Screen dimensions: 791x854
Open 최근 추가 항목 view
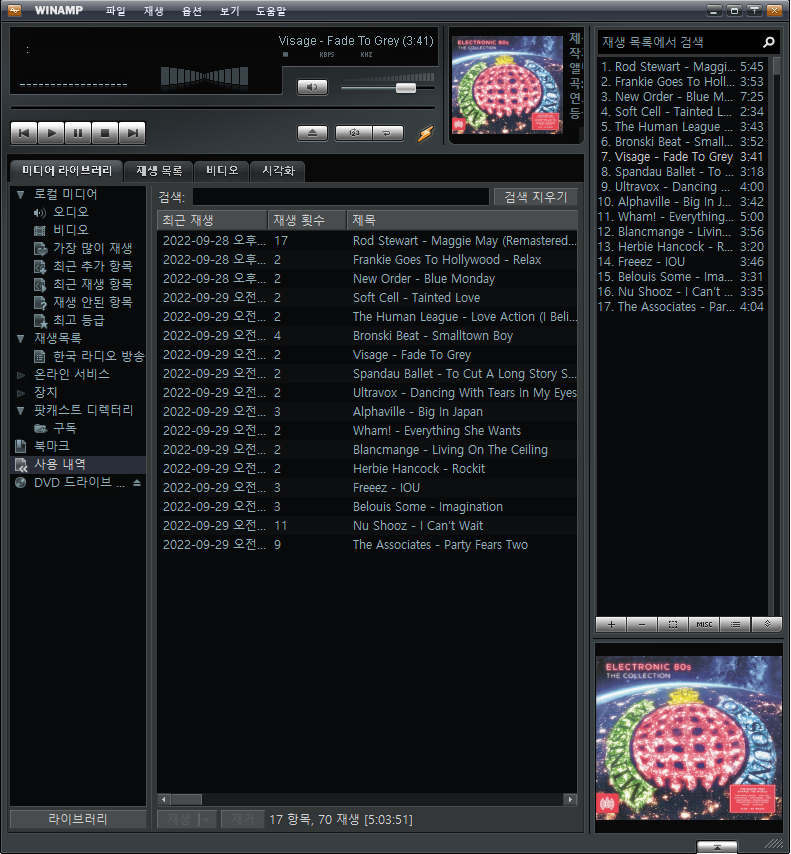tap(92, 266)
